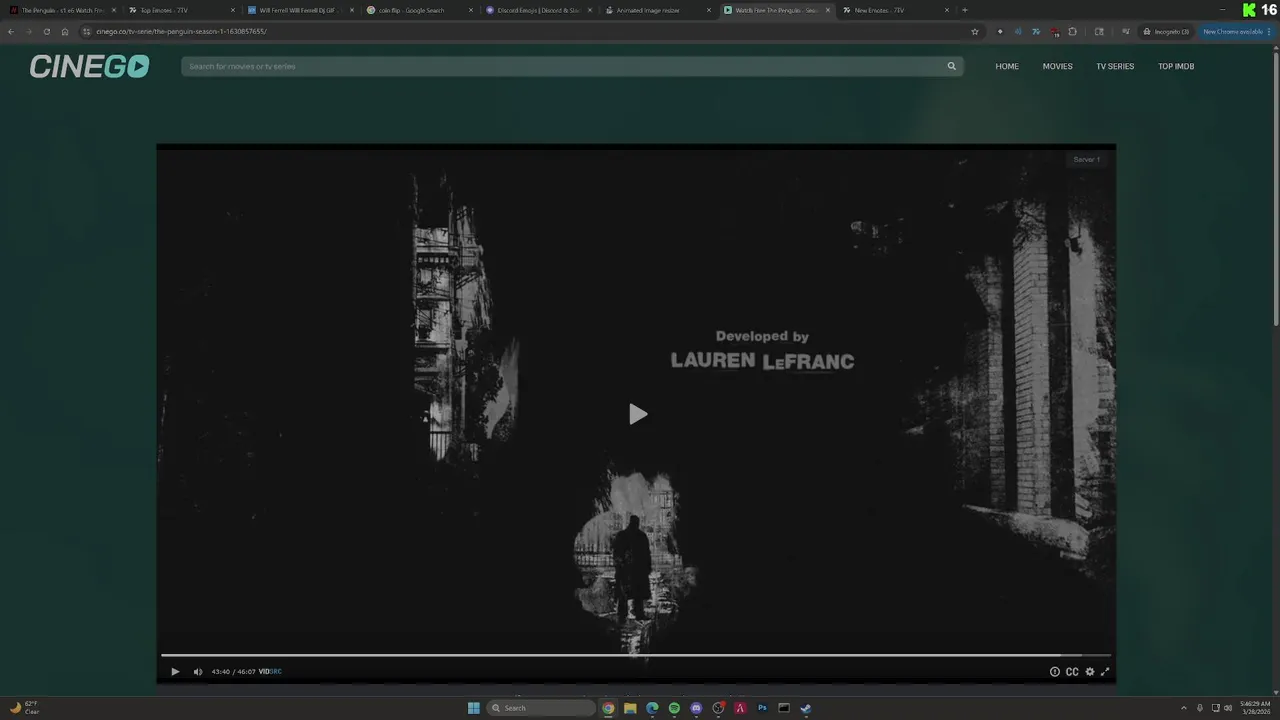The width and height of the screenshot is (1280, 720).
Task: Open the weather widget on the taskbar
Action: tap(25, 708)
